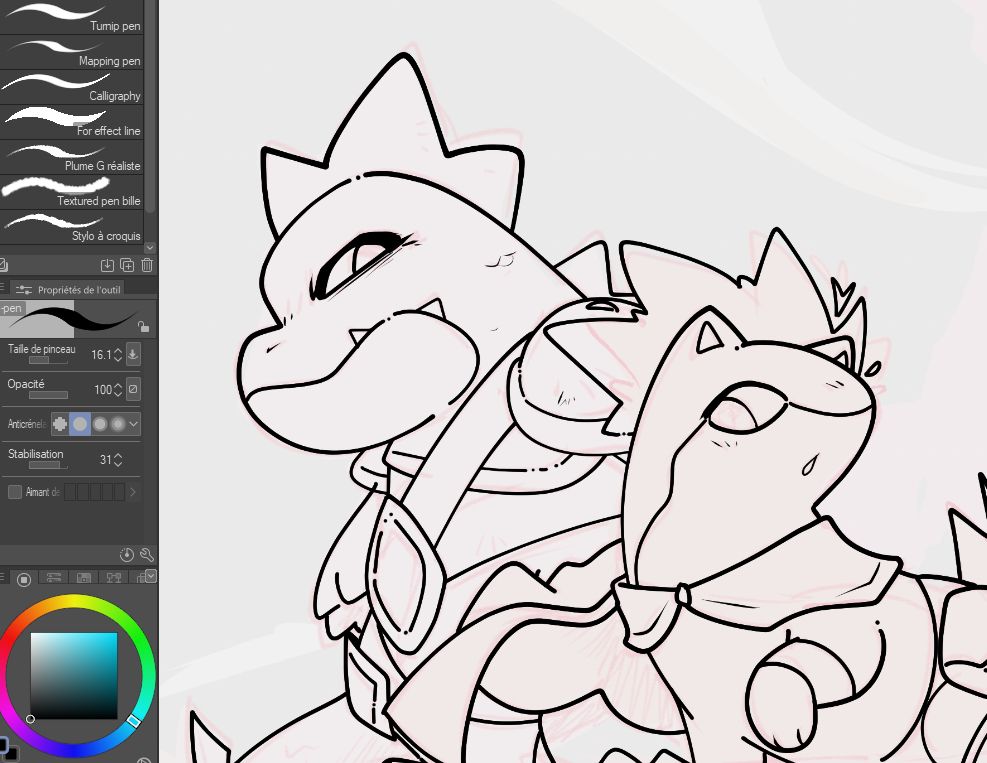Duplicate the current sub tool

tap(127, 265)
